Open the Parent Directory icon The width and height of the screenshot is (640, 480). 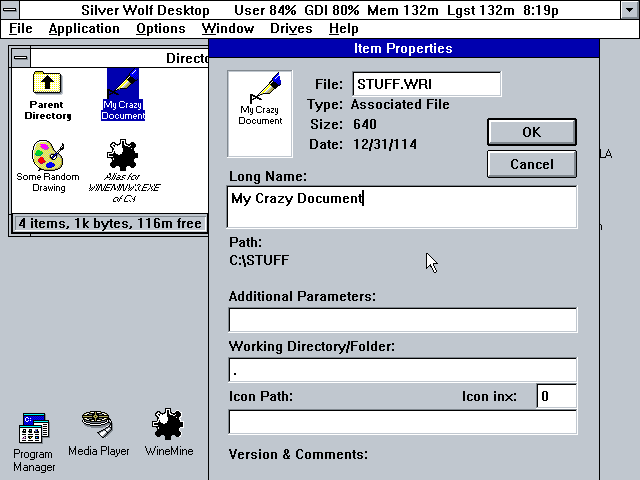(x=47, y=86)
